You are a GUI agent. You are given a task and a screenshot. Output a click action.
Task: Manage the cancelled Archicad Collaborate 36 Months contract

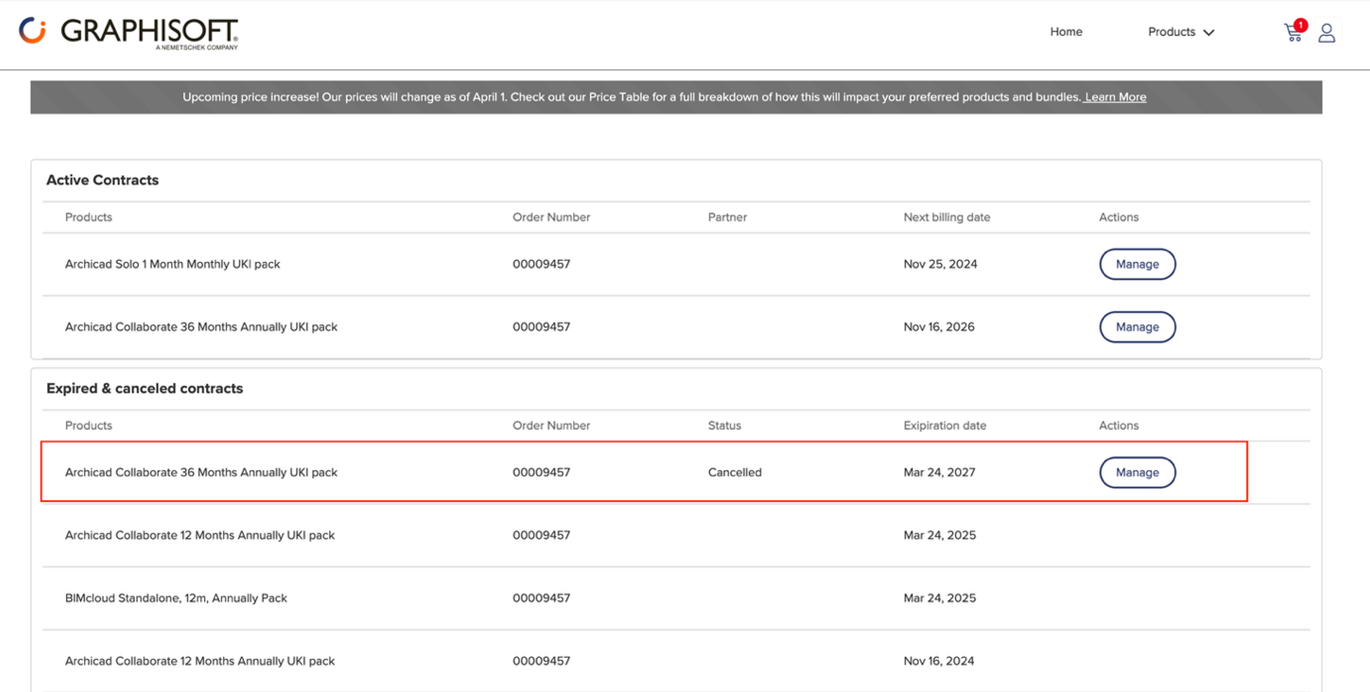coord(1137,472)
